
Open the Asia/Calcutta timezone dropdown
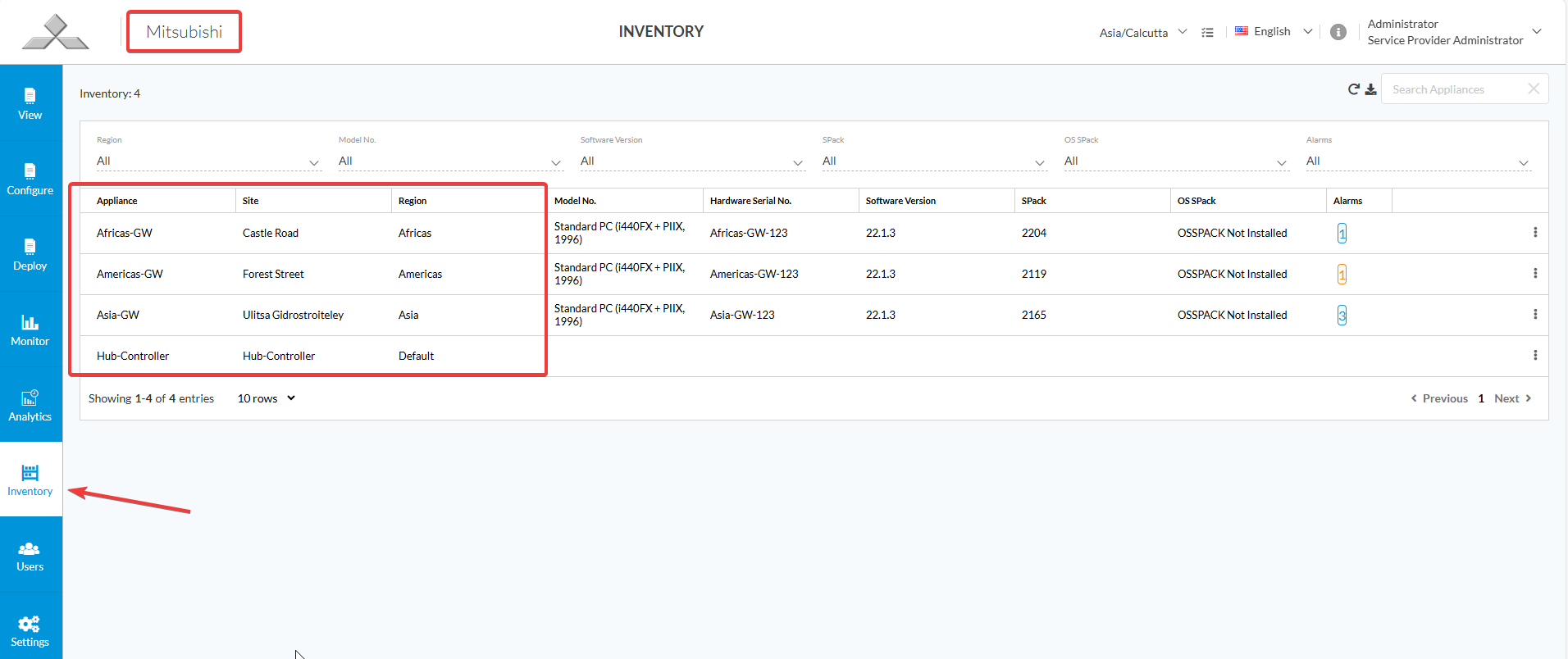click(1143, 33)
